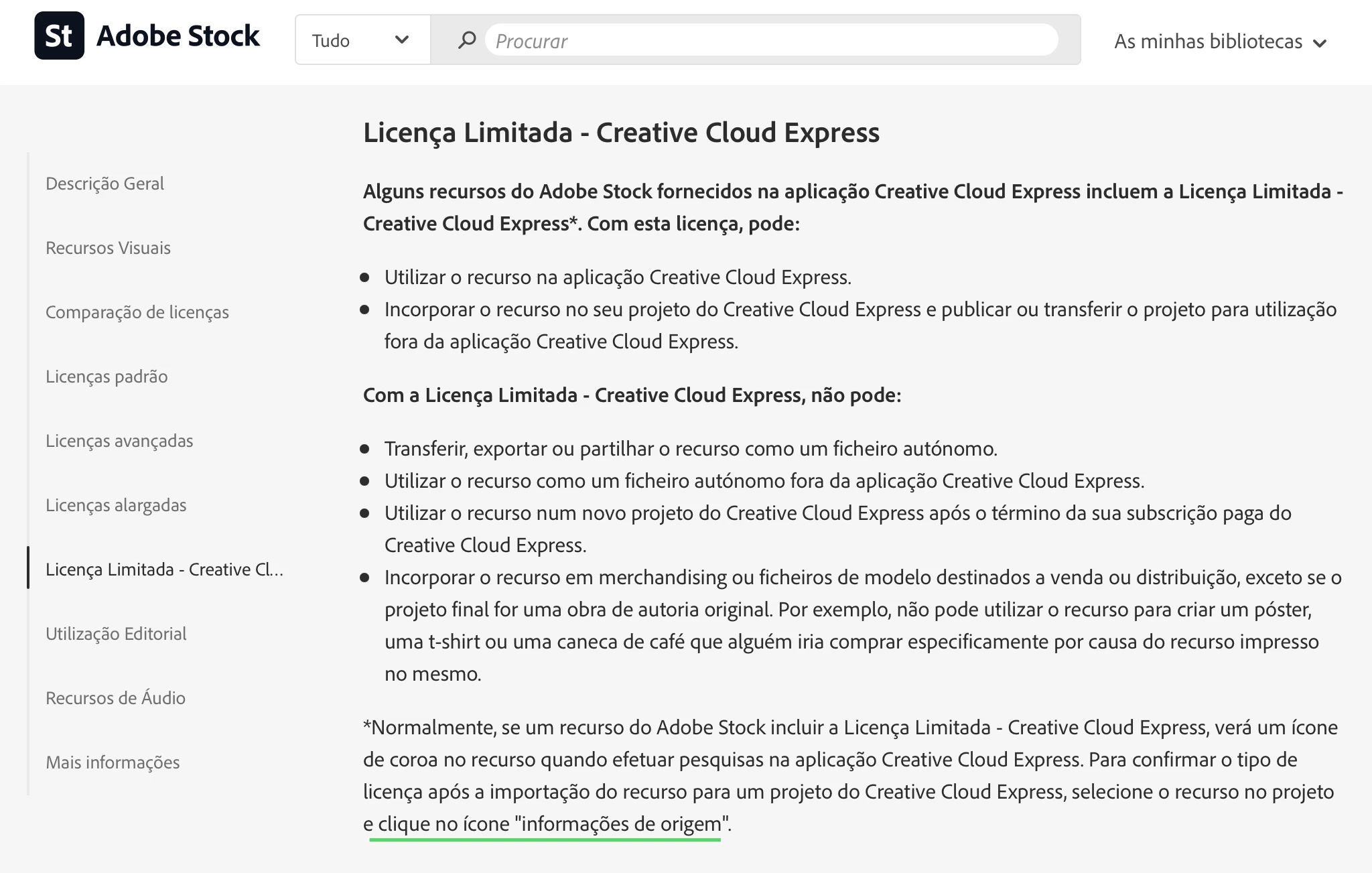Click the chevron beside Tudo
This screenshot has height=873, width=1372.
(402, 40)
